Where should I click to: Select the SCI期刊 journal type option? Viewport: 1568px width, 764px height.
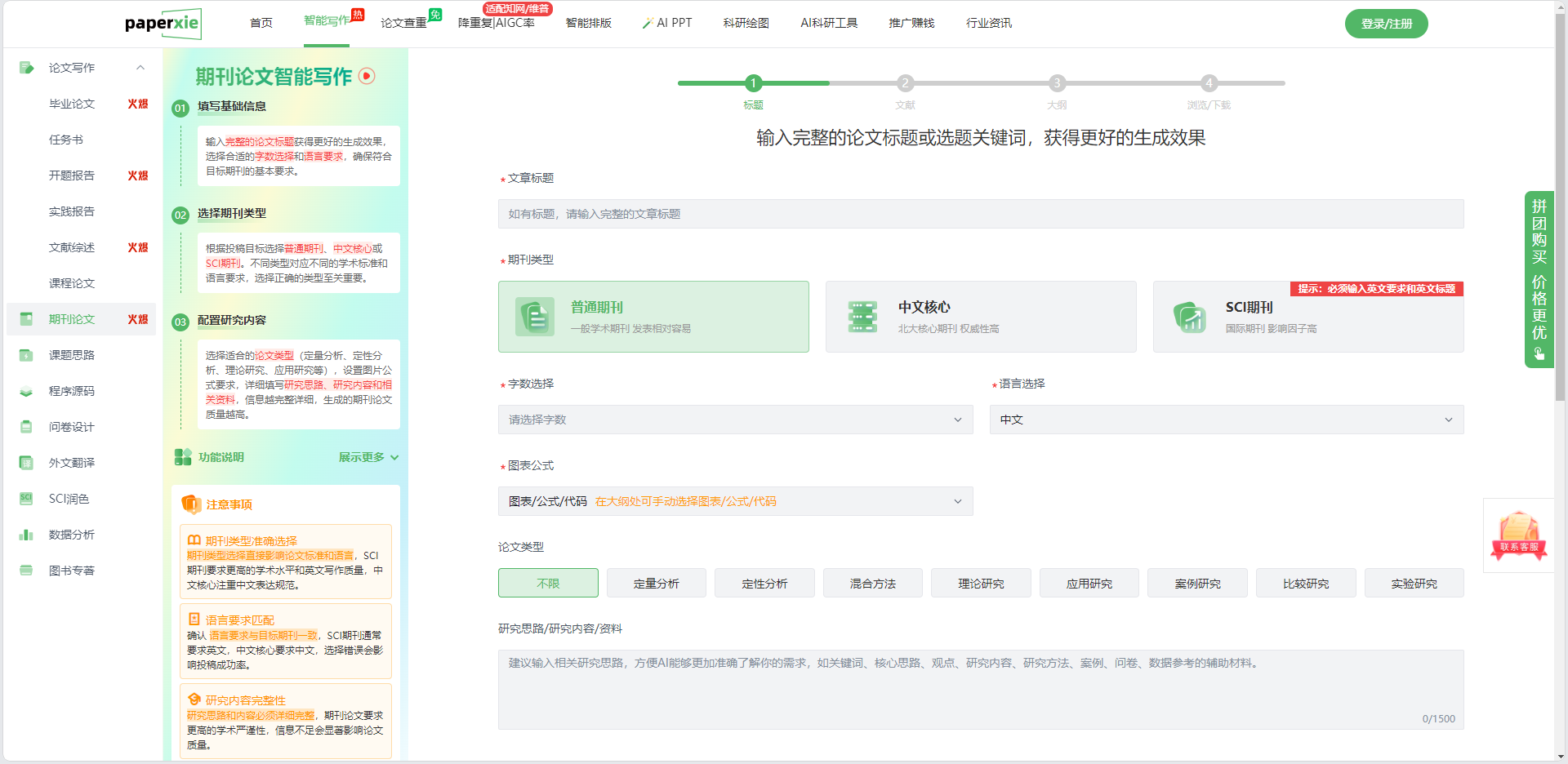(x=1307, y=317)
